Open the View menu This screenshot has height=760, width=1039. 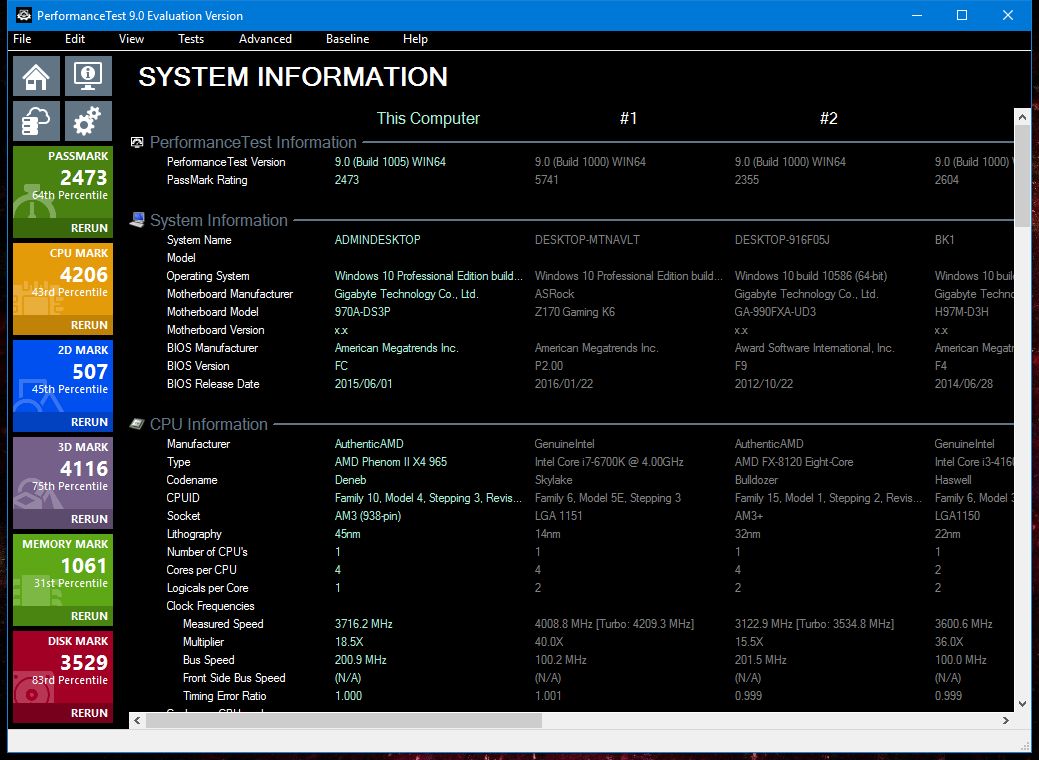(131, 39)
